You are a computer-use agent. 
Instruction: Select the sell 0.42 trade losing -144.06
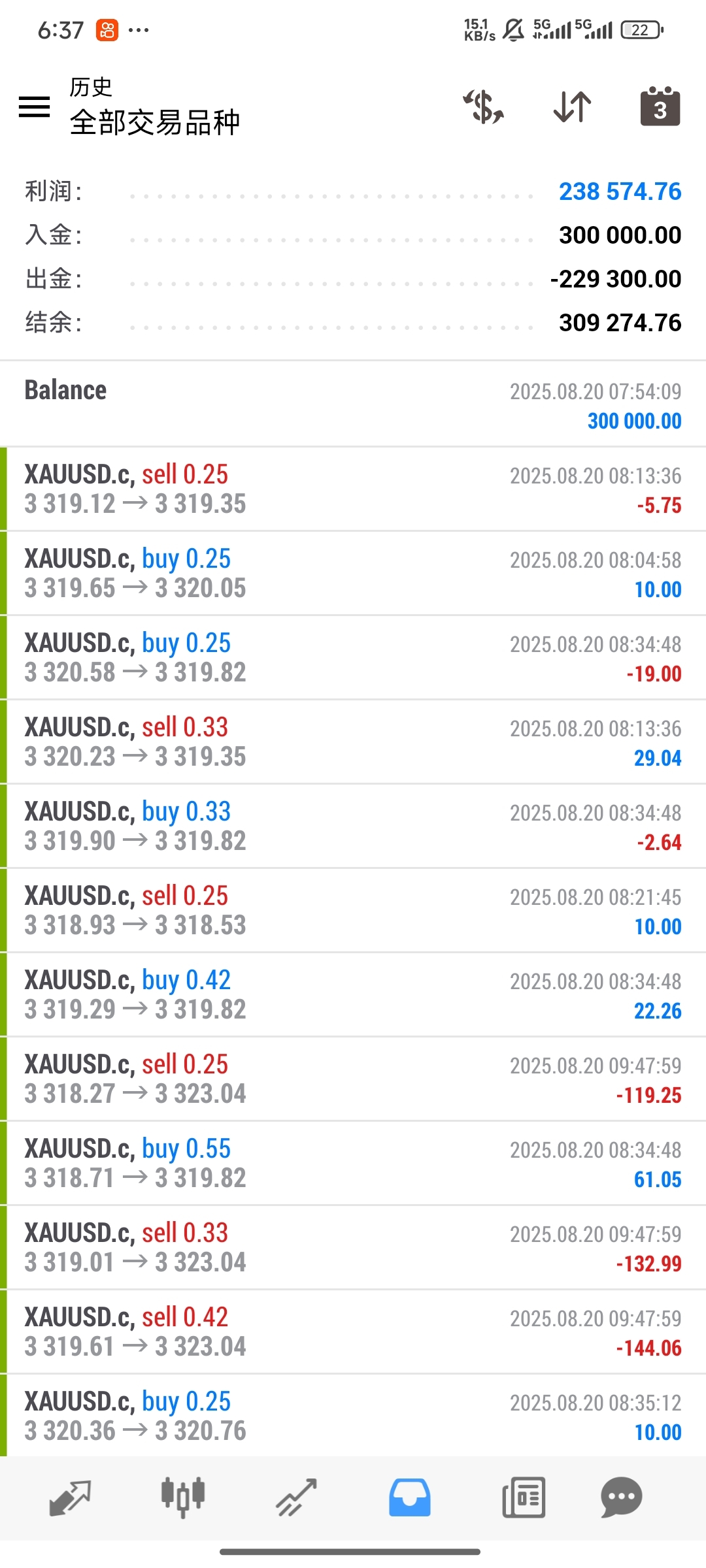click(353, 1331)
